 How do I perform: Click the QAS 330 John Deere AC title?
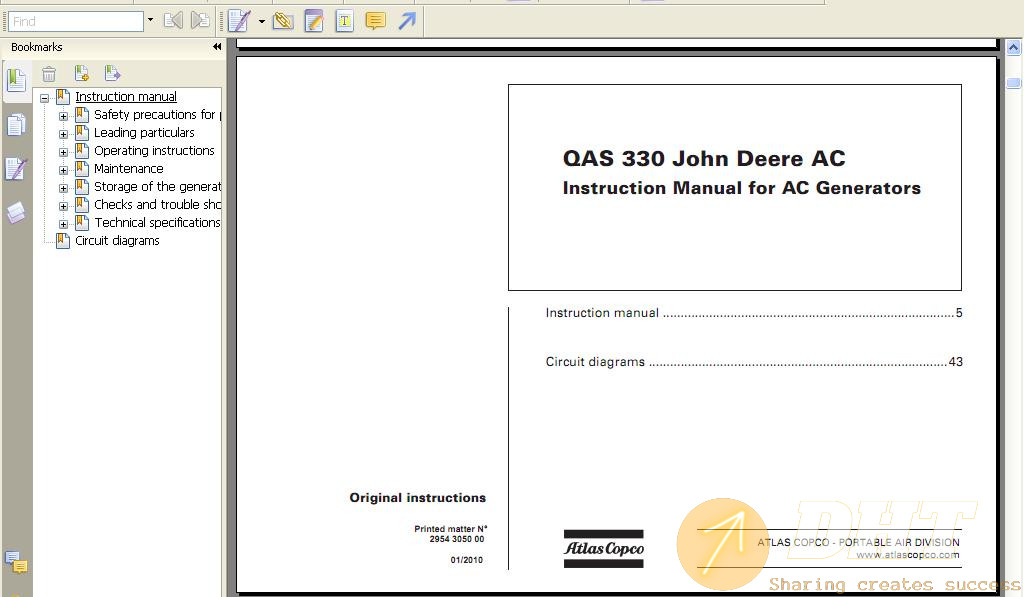[704, 158]
